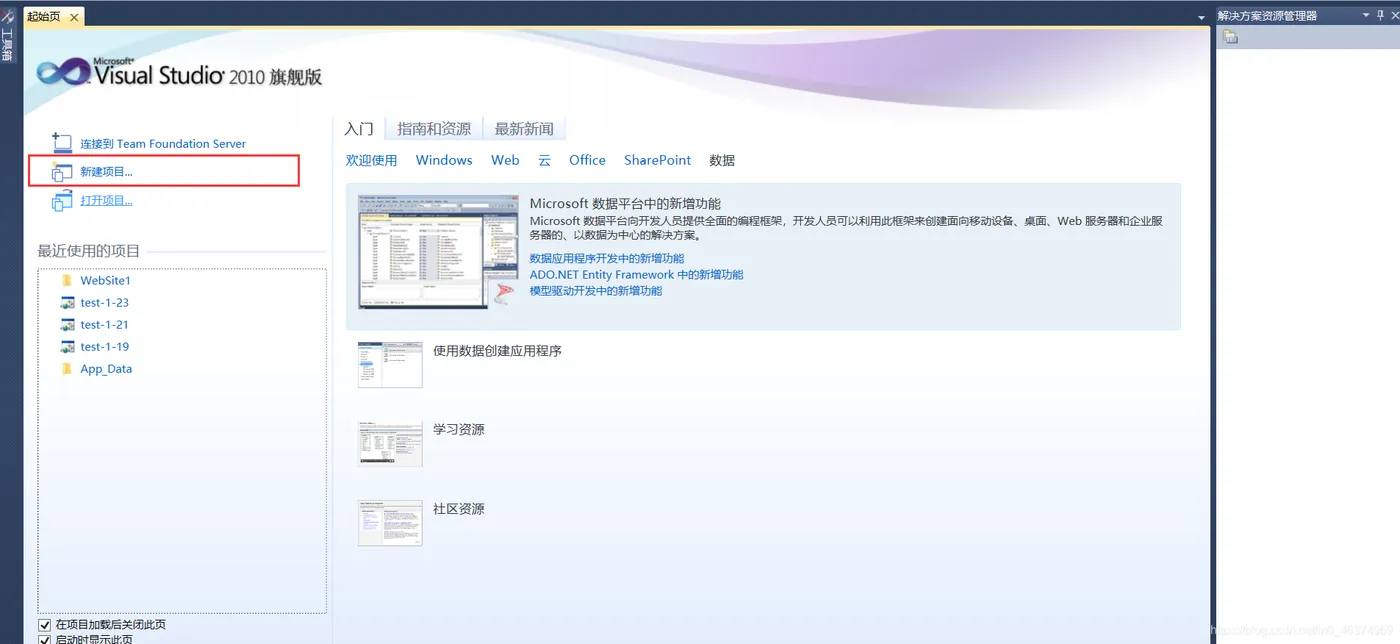Open recent item App_Data
Viewport: 1400px width, 644px height.
pos(106,369)
